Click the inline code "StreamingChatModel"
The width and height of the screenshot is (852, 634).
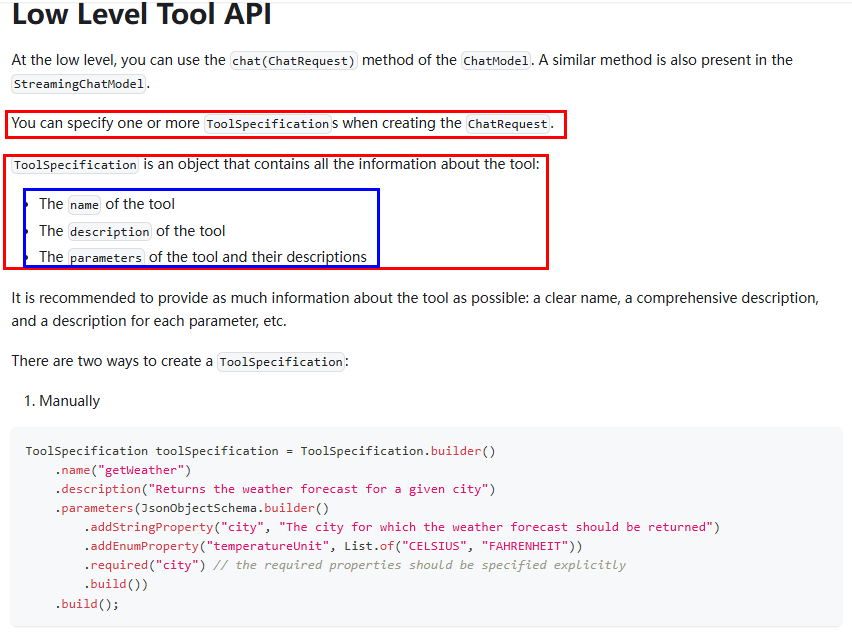click(x=79, y=84)
